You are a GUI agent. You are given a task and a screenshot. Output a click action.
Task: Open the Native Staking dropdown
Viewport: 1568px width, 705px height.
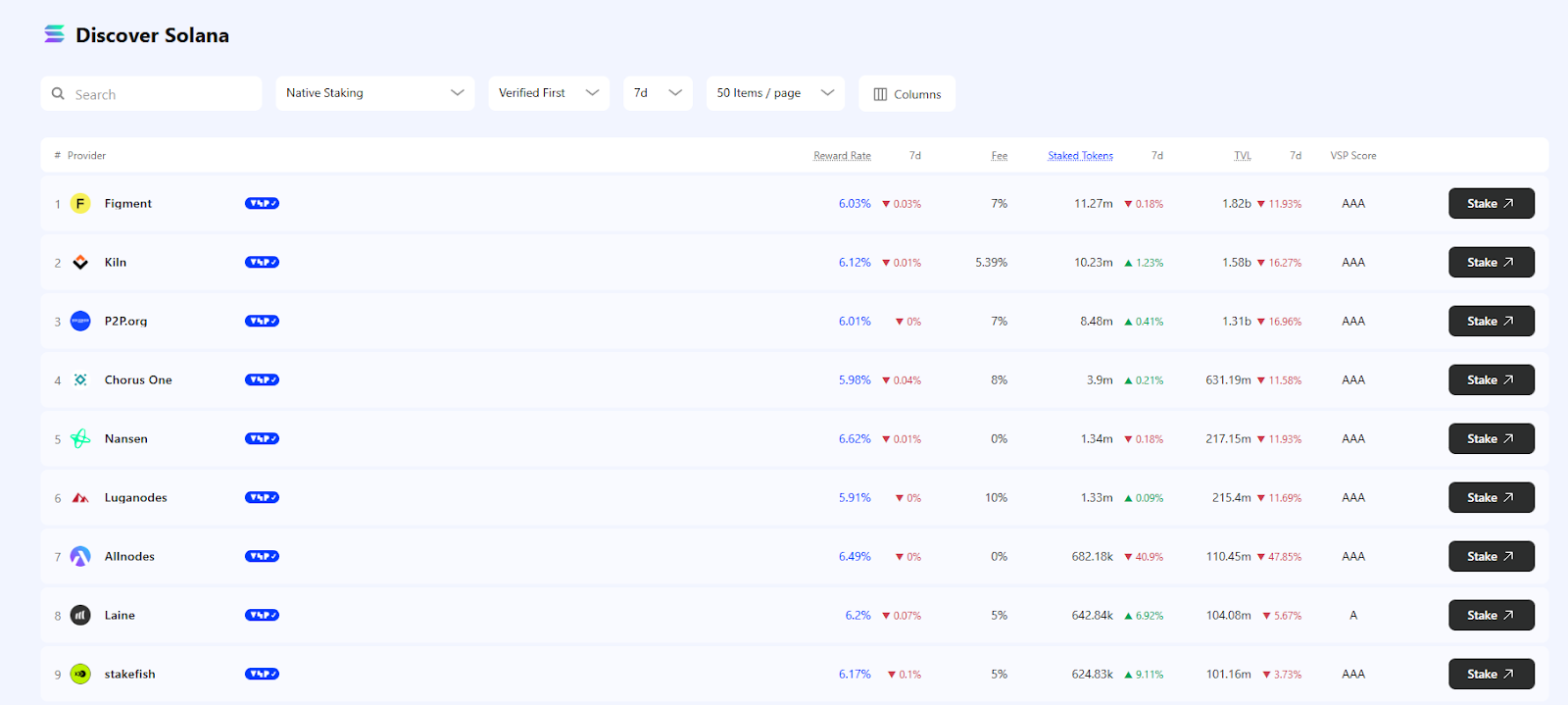point(374,93)
